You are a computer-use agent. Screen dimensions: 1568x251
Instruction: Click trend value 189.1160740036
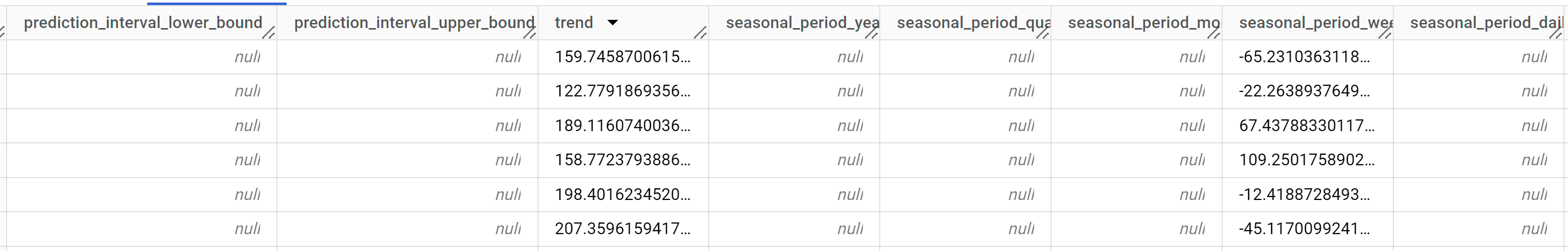click(x=622, y=126)
